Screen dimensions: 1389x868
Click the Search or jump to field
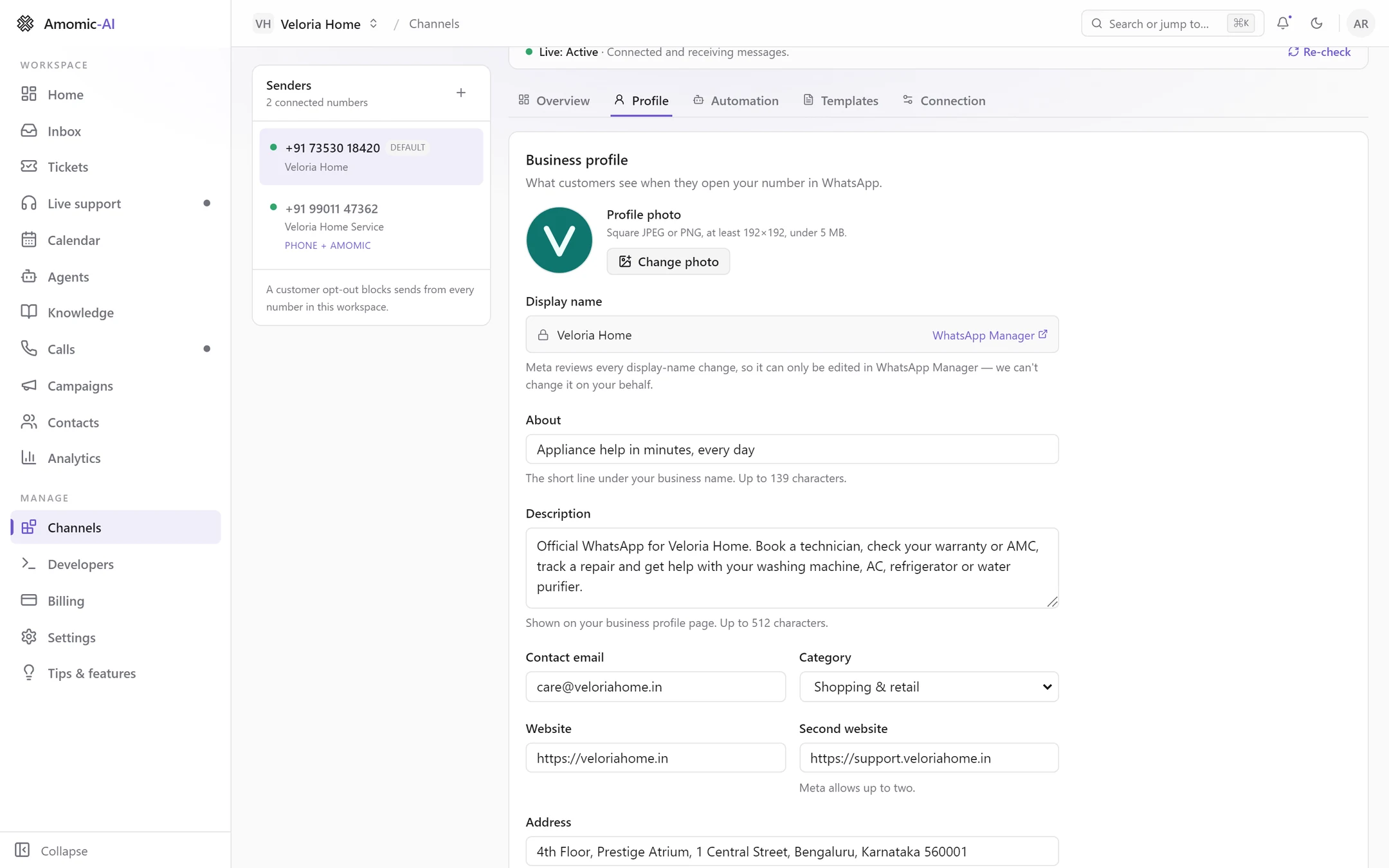1172,23
